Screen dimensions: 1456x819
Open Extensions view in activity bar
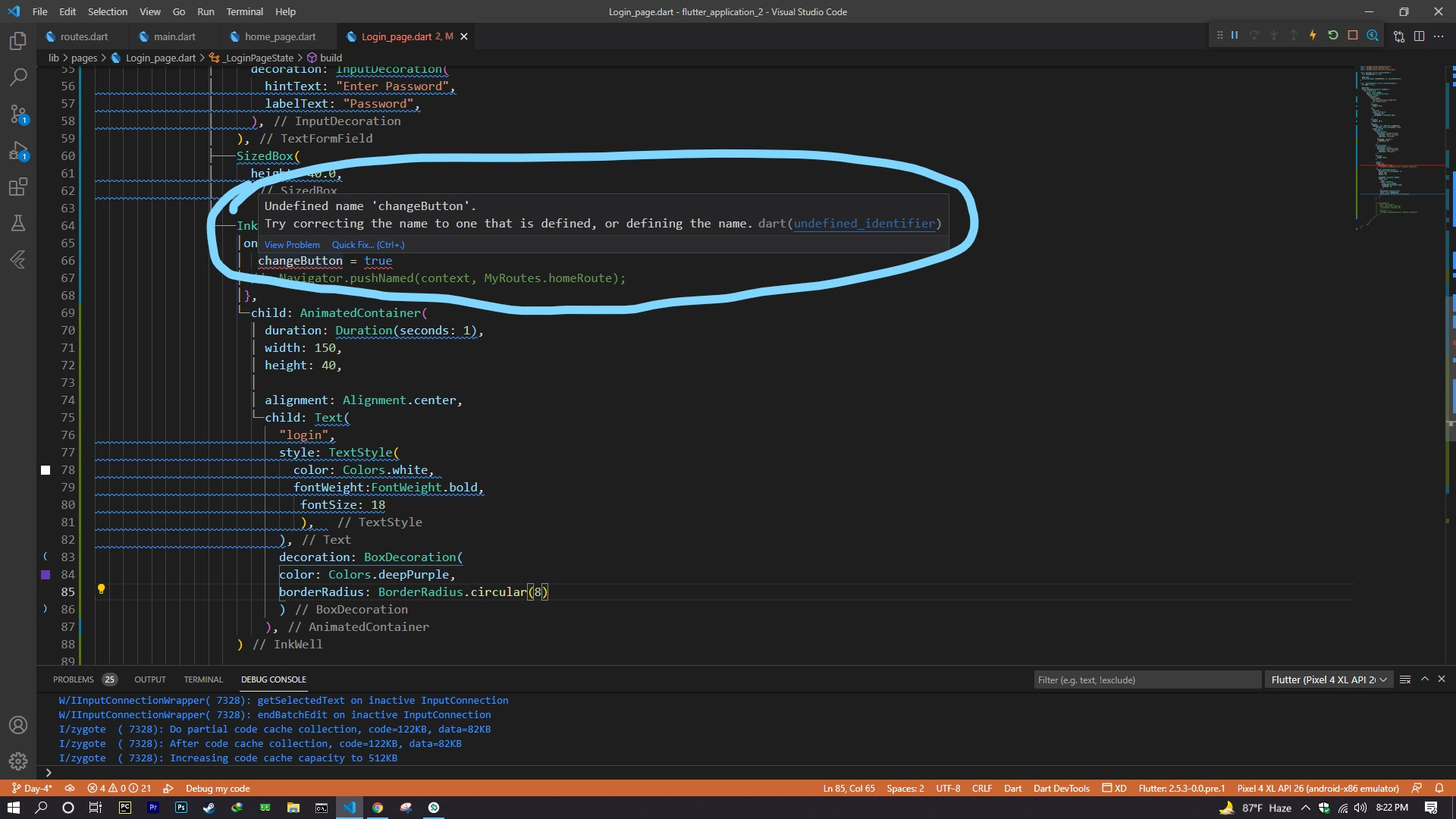pos(18,187)
